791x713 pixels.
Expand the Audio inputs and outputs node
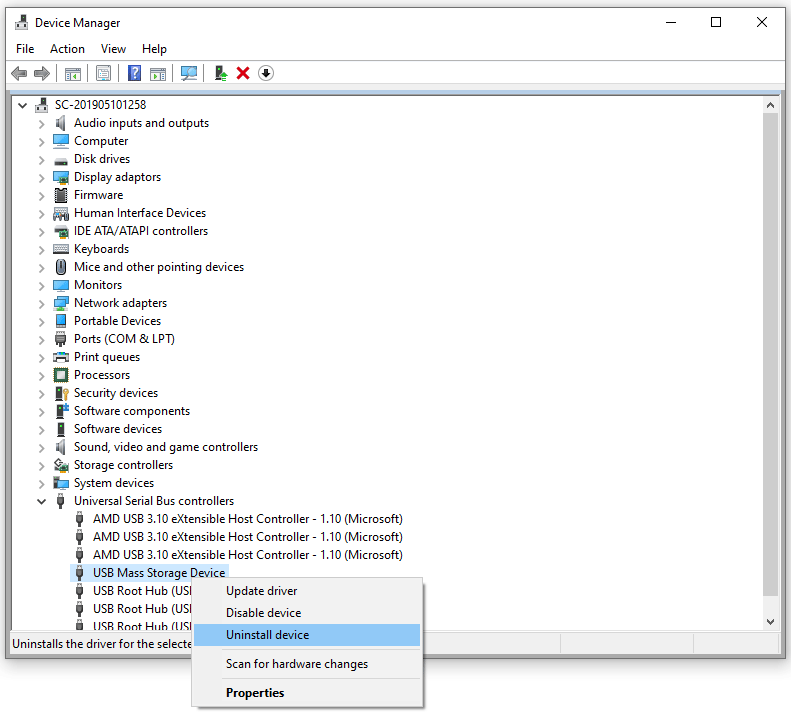41,123
